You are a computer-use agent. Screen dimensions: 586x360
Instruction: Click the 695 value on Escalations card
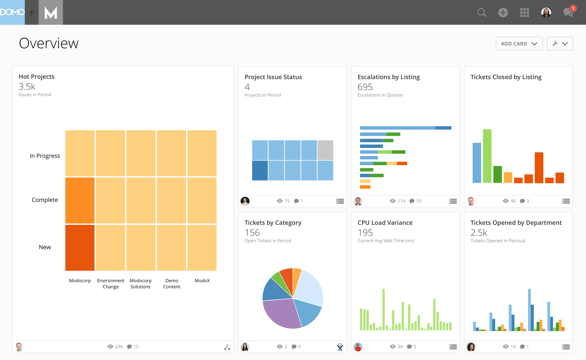[365, 87]
